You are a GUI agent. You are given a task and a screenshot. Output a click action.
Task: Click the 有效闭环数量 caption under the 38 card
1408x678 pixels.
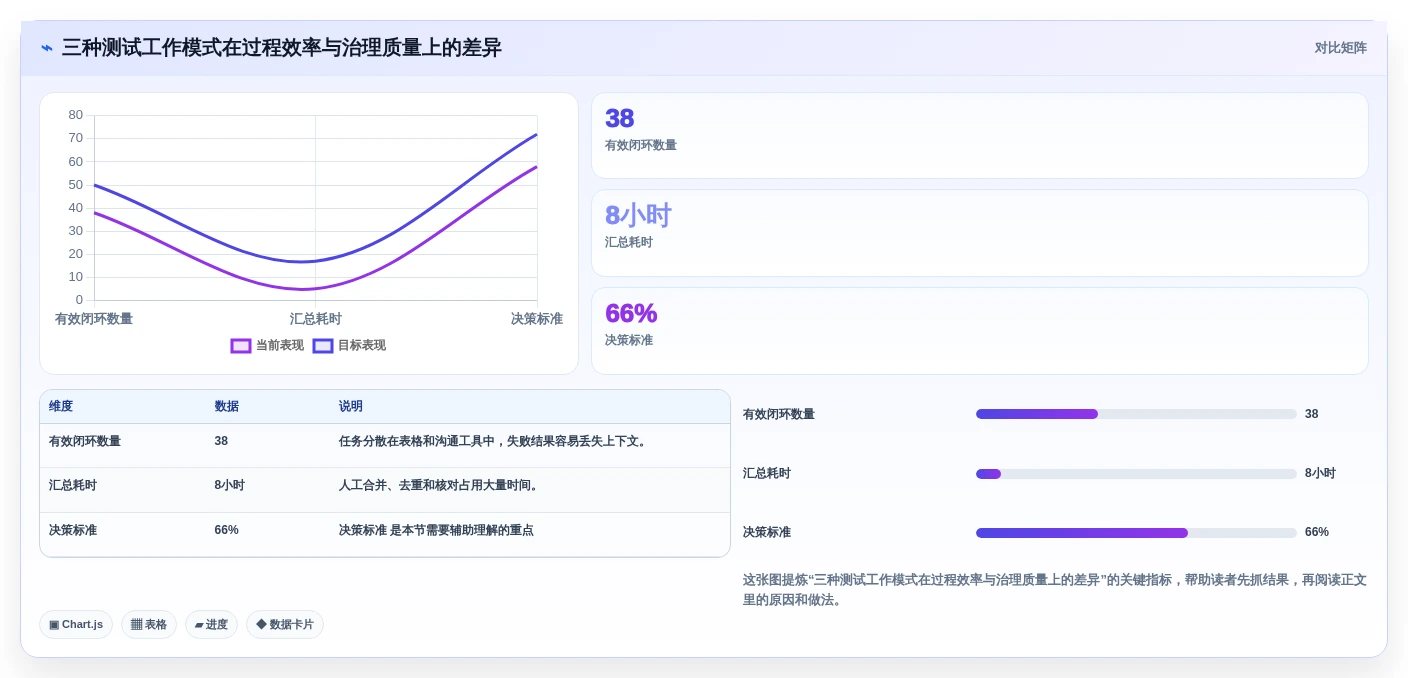coord(641,146)
